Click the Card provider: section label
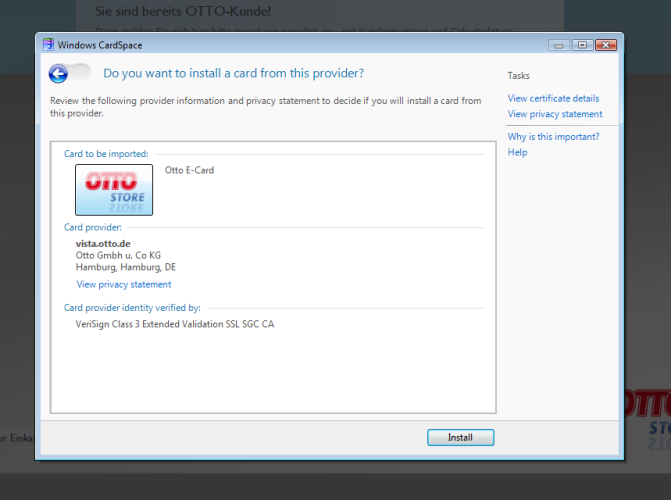 click(x=93, y=227)
